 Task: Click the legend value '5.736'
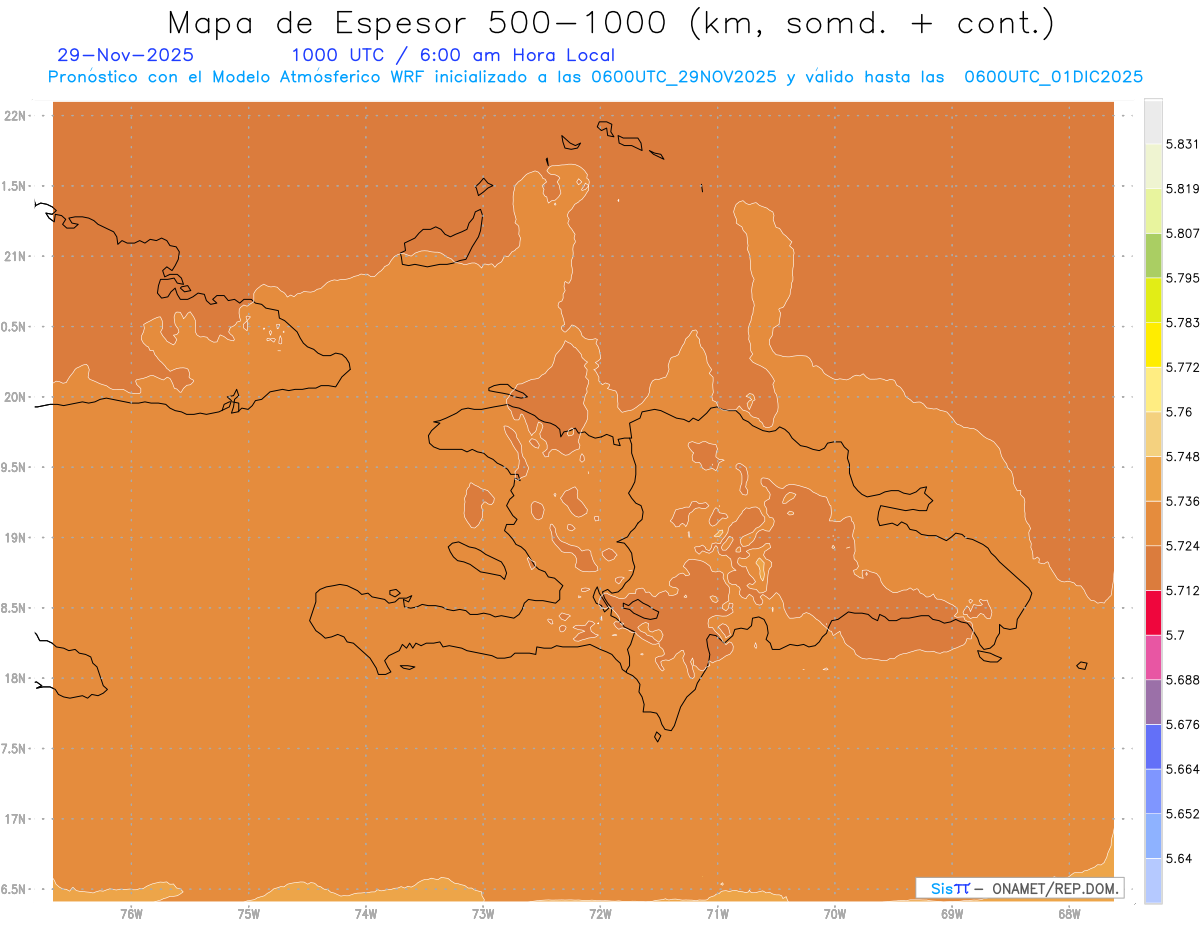coord(1182,501)
